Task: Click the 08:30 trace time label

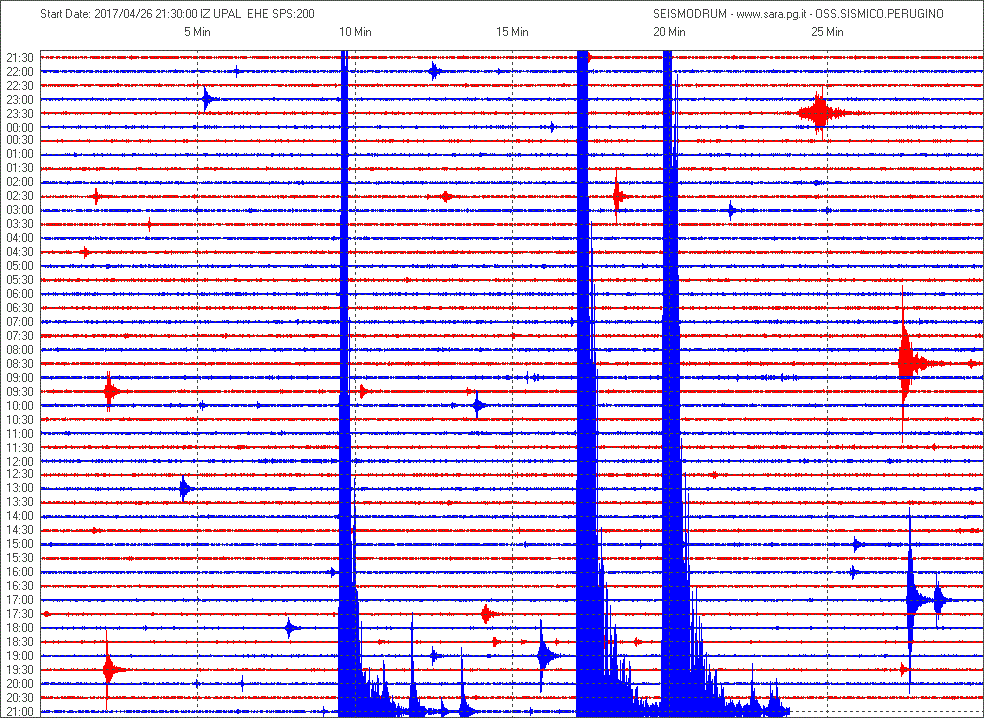Action: pyautogui.click(x=19, y=363)
